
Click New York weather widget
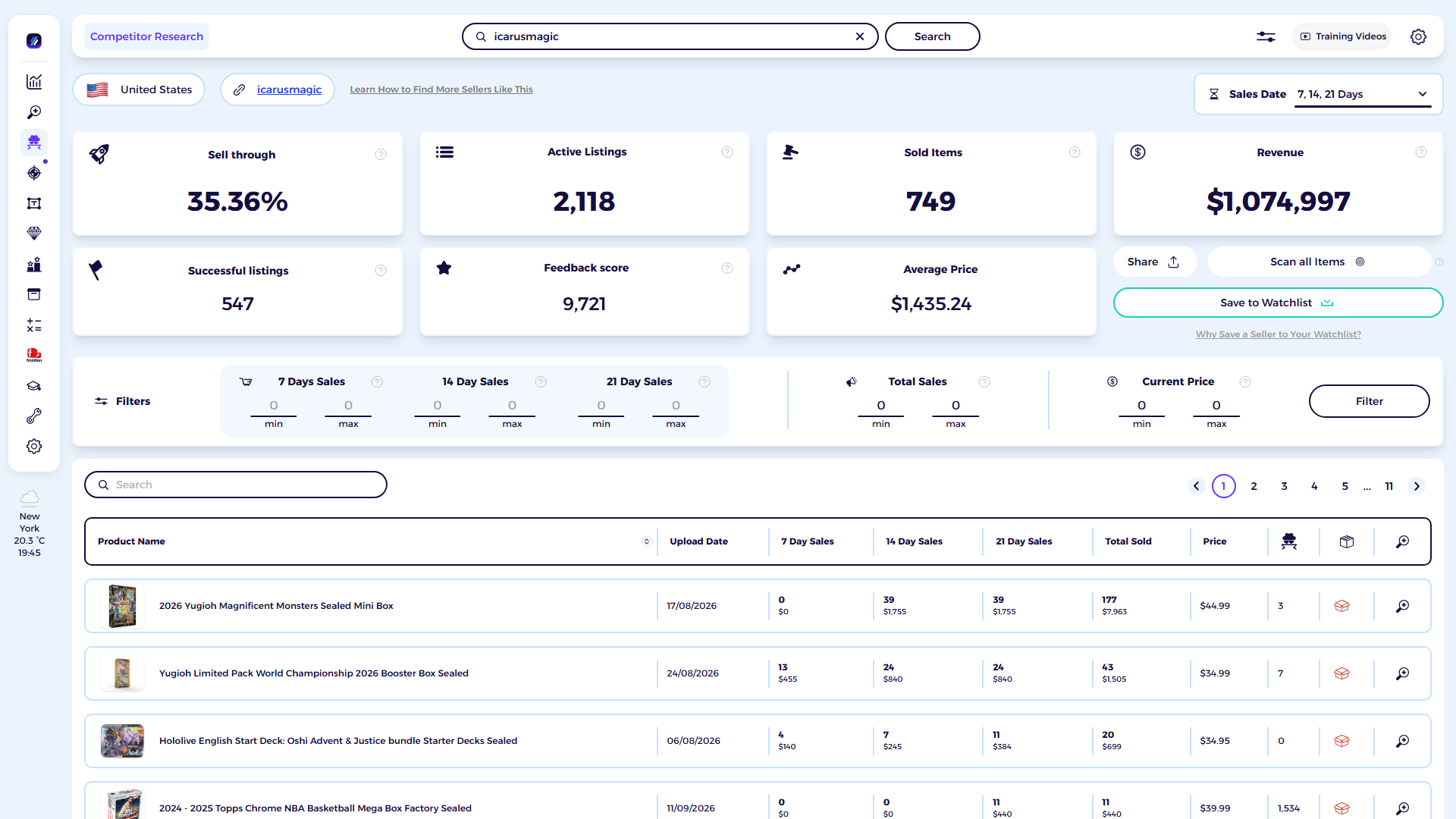coord(30,524)
